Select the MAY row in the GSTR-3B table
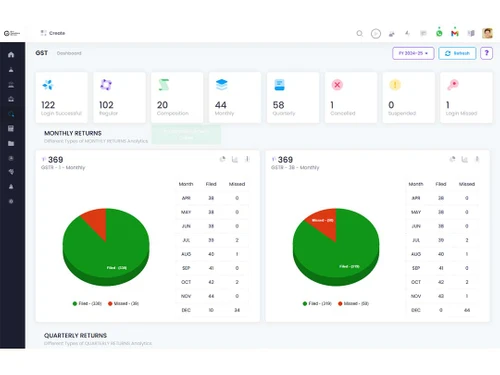This screenshot has height=375, width=500. coord(442,212)
